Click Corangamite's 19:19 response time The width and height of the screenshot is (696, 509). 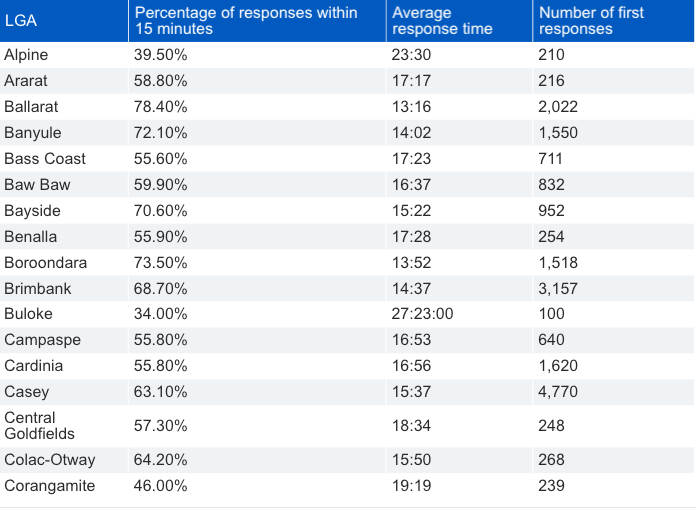[x=411, y=486]
